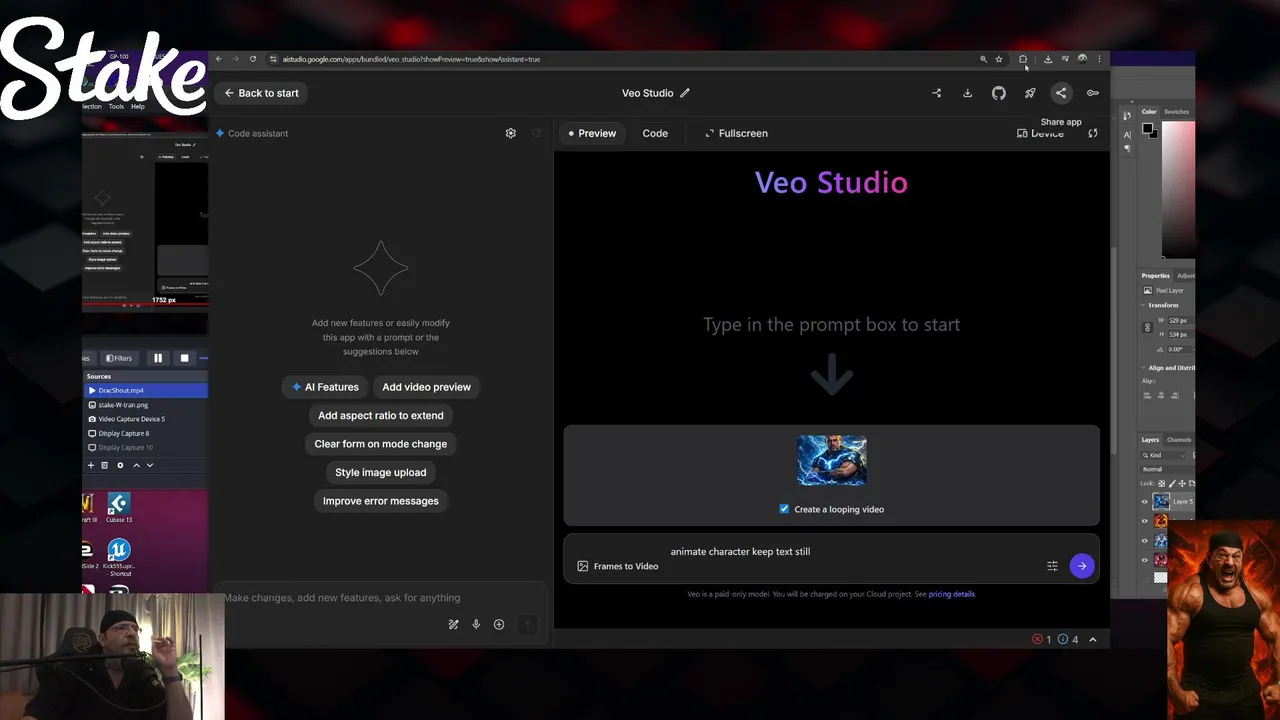Click the key icon for API key
This screenshot has width=1280, height=720.
[x=1093, y=93]
